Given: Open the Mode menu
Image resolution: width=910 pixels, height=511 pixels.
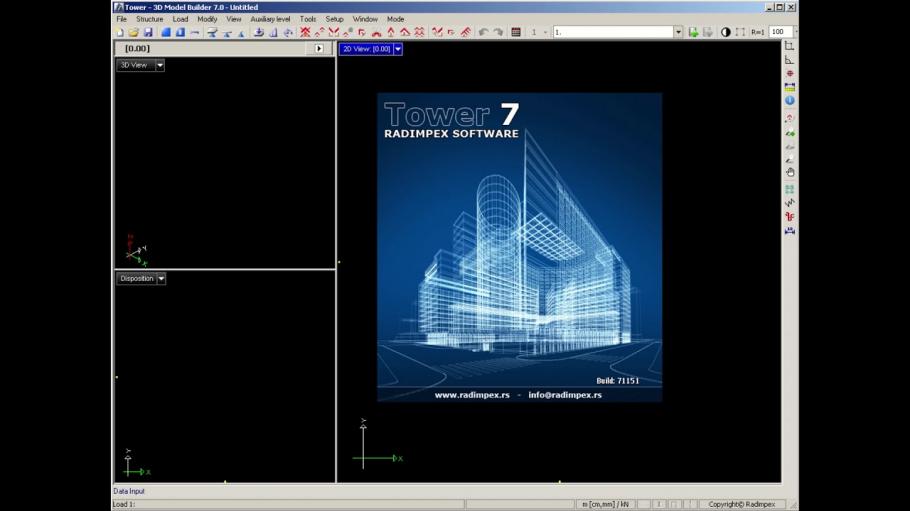Looking at the screenshot, I should click(x=396, y=19).
